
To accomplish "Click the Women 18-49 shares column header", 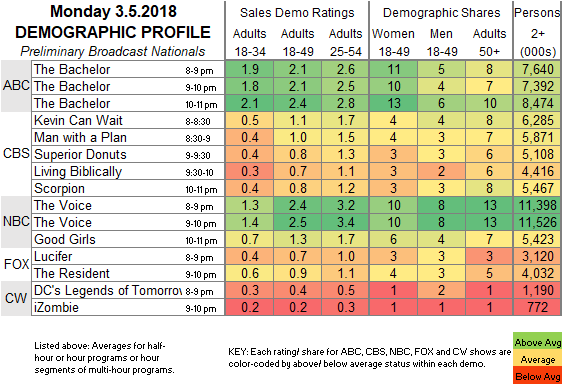I will (x=394, y=43).
